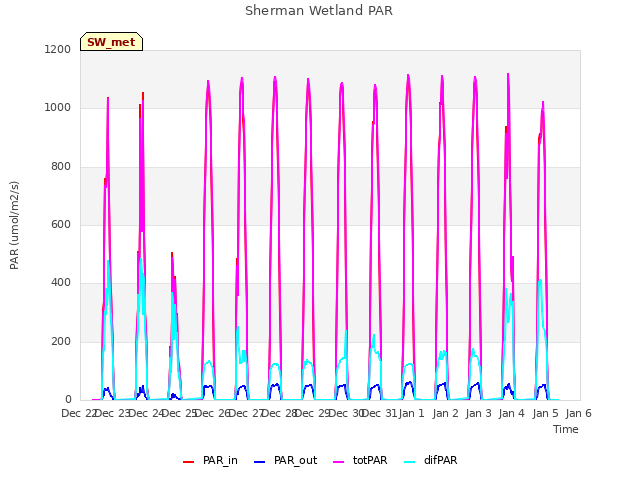Viewport: 640px width, 480px height.
Task: Click the 1200 y-axis tick label
Action: (x=58, y=49)
